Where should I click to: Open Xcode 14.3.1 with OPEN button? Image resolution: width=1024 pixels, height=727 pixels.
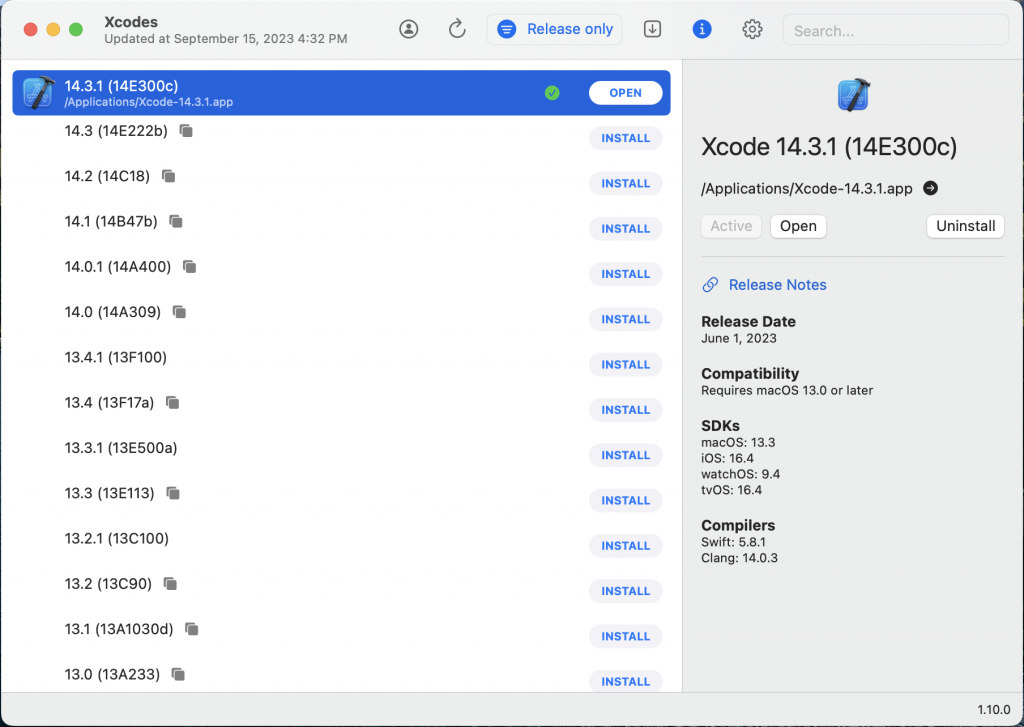(626, 93)
